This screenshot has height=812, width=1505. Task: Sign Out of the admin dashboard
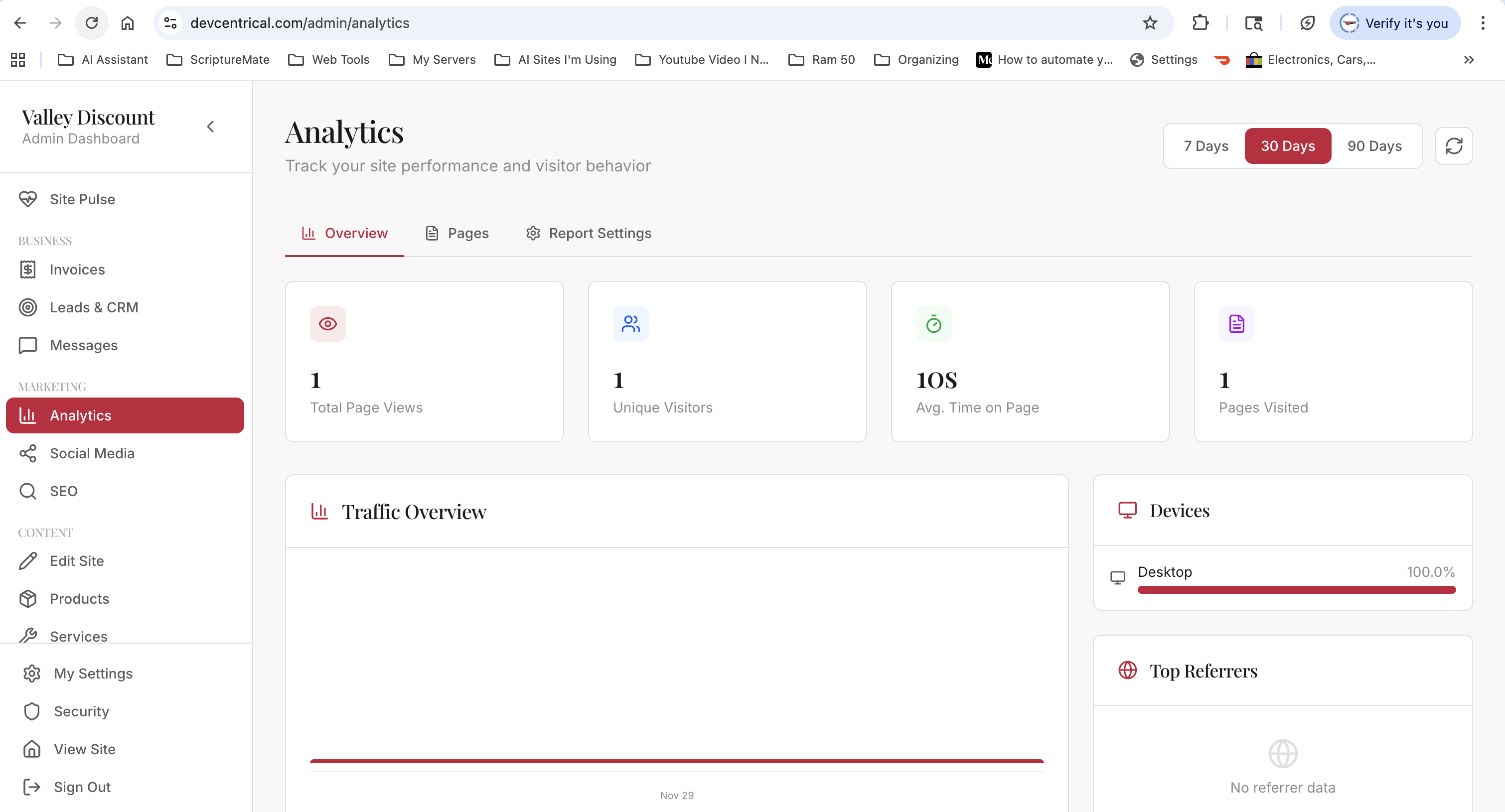(x=81, y=787)
